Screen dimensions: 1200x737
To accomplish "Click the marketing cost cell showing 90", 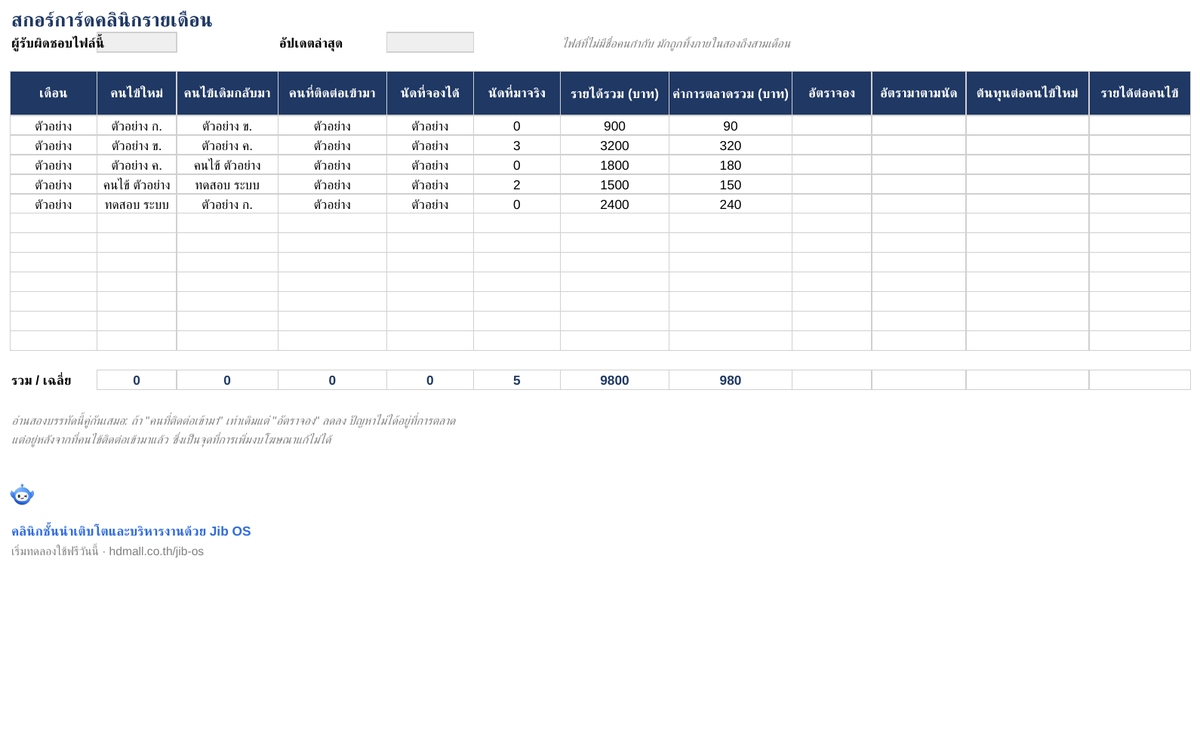I will (731, 126).
